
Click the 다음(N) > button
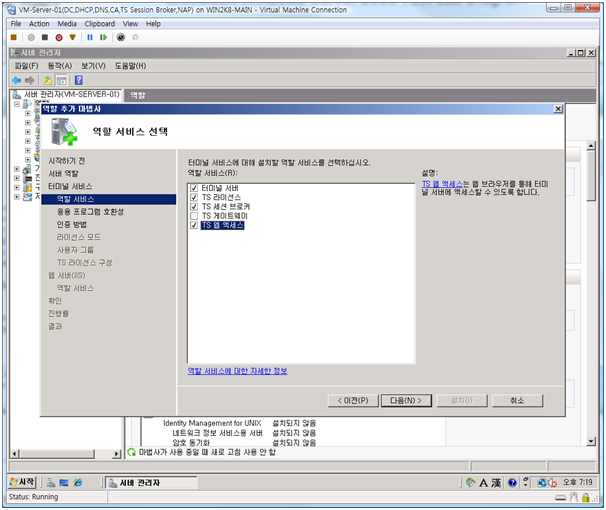coord(406,401)
